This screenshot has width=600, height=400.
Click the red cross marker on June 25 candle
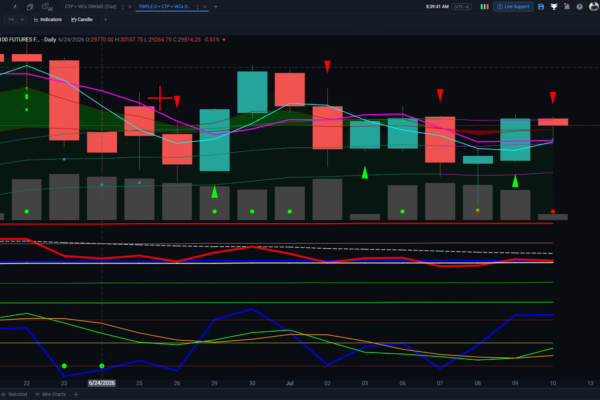(x=160, y=98)
